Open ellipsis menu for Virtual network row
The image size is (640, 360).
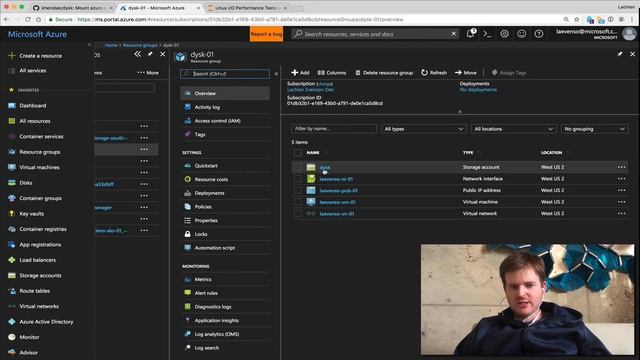point(621,213)
